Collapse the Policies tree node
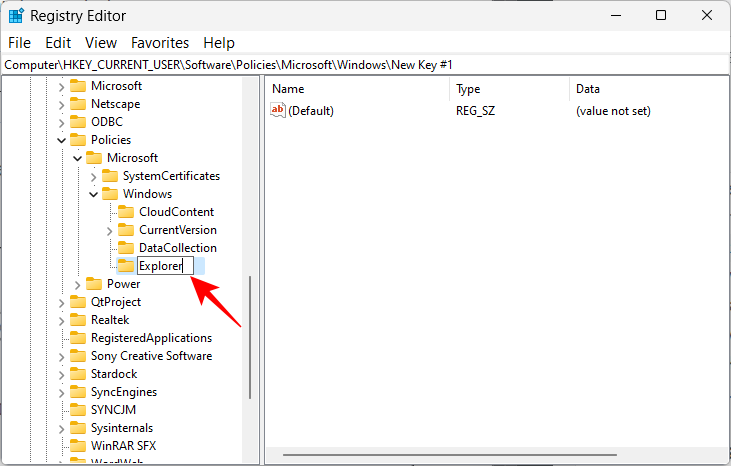This screenshot has height=466, width=731. pos(61,140)
